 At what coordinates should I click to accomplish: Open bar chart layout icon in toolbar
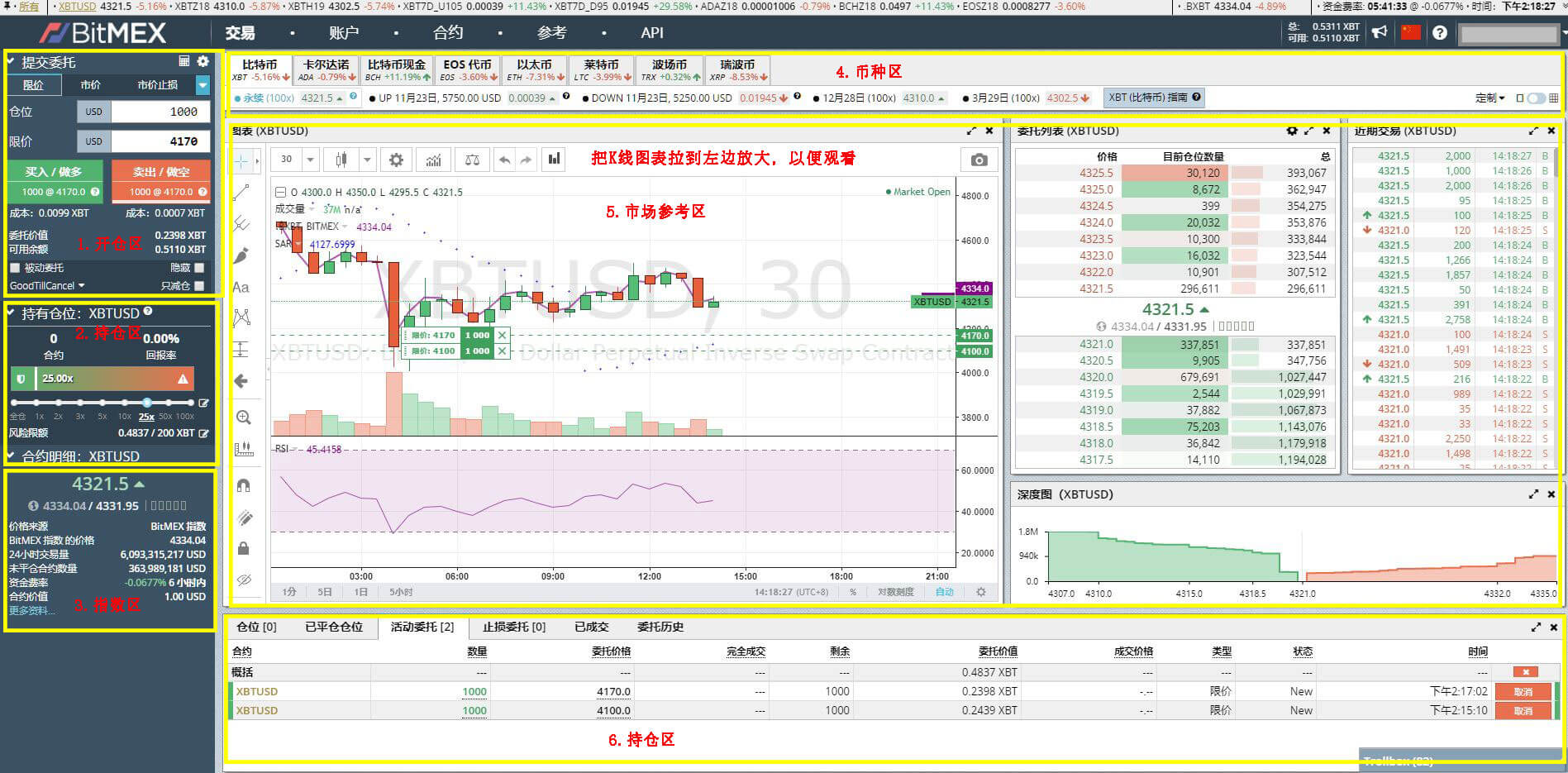point(554,159)
